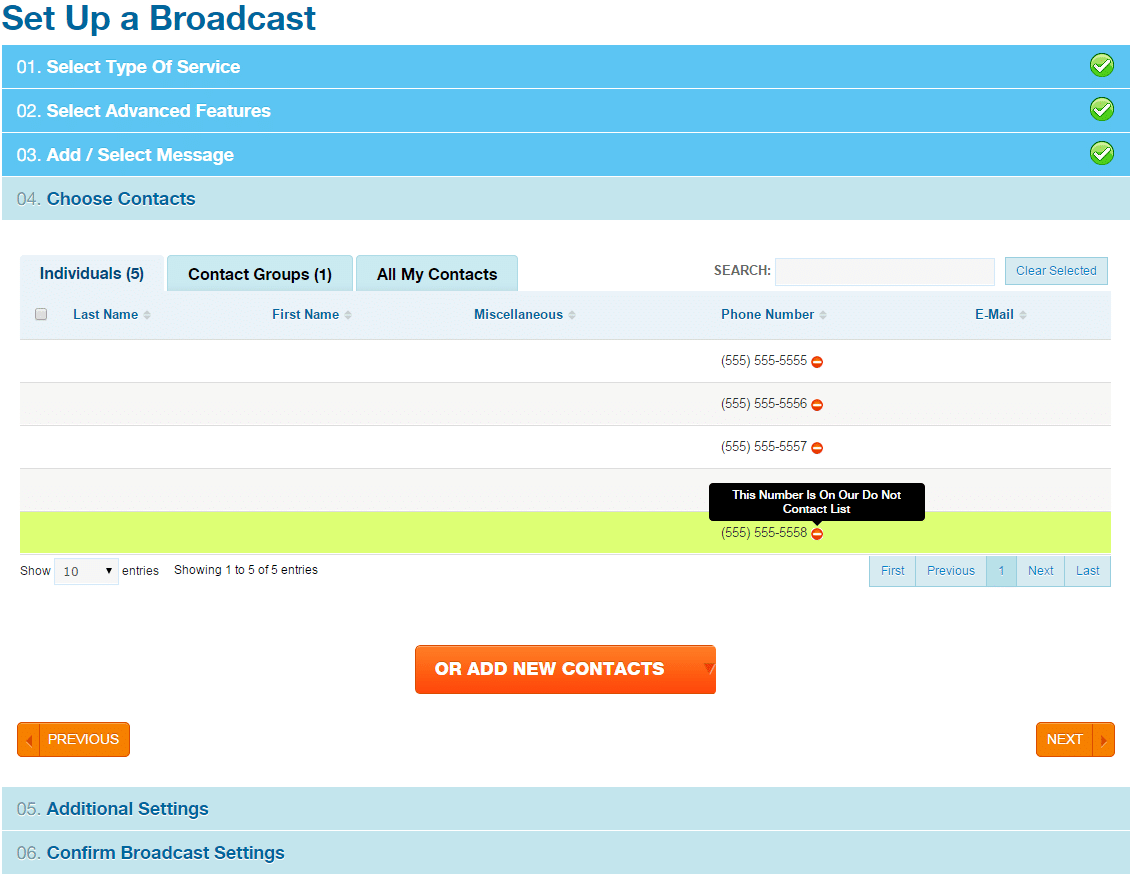
Task: Sort by Phone Number column arrows
Action: pos(823,315)
